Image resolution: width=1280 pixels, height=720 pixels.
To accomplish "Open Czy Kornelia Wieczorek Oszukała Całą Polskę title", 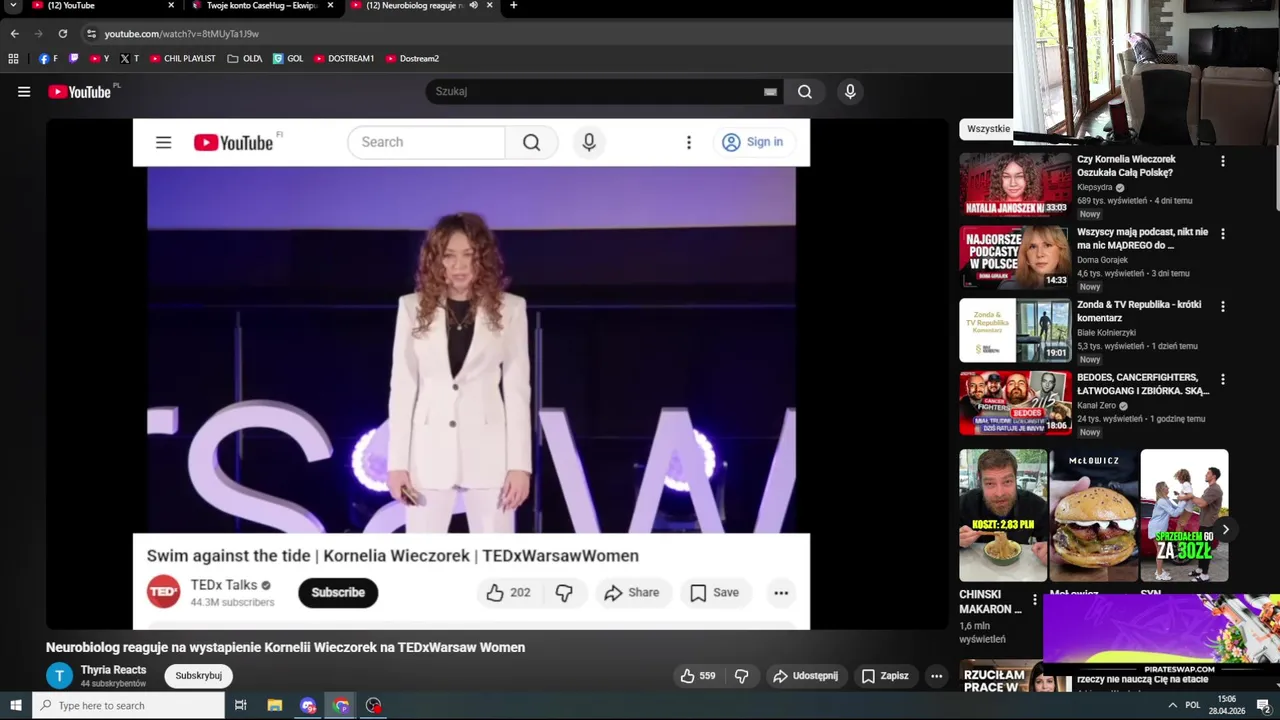I will point(1126,166).
